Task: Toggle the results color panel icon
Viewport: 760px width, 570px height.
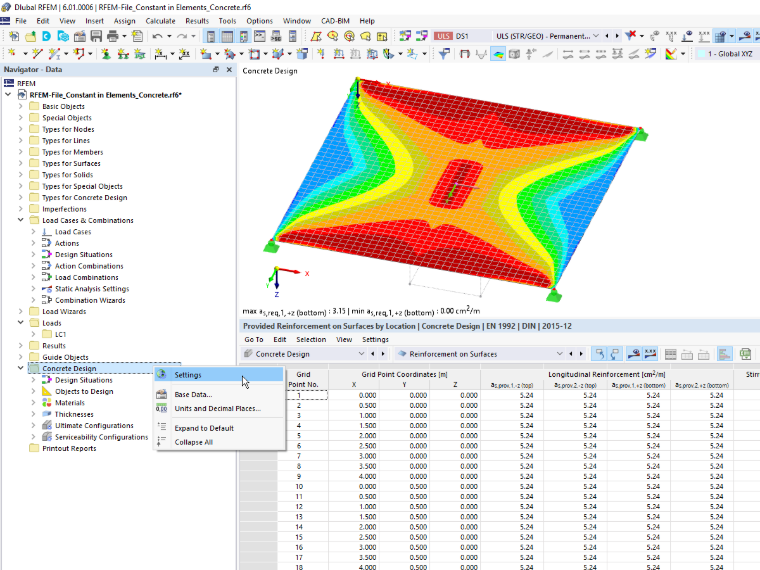Action: [x=243, y=36]
